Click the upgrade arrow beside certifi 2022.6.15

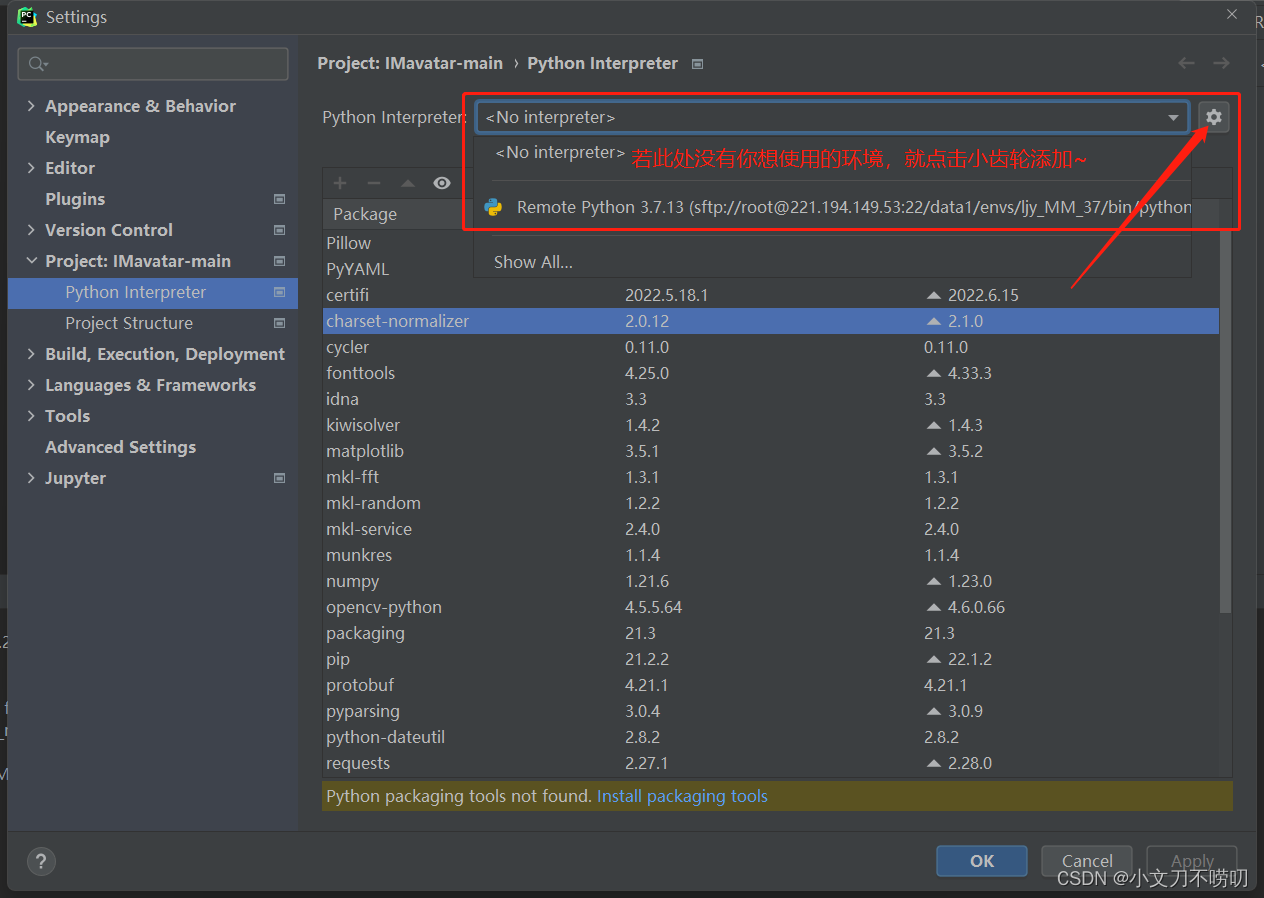click(934, 295)
